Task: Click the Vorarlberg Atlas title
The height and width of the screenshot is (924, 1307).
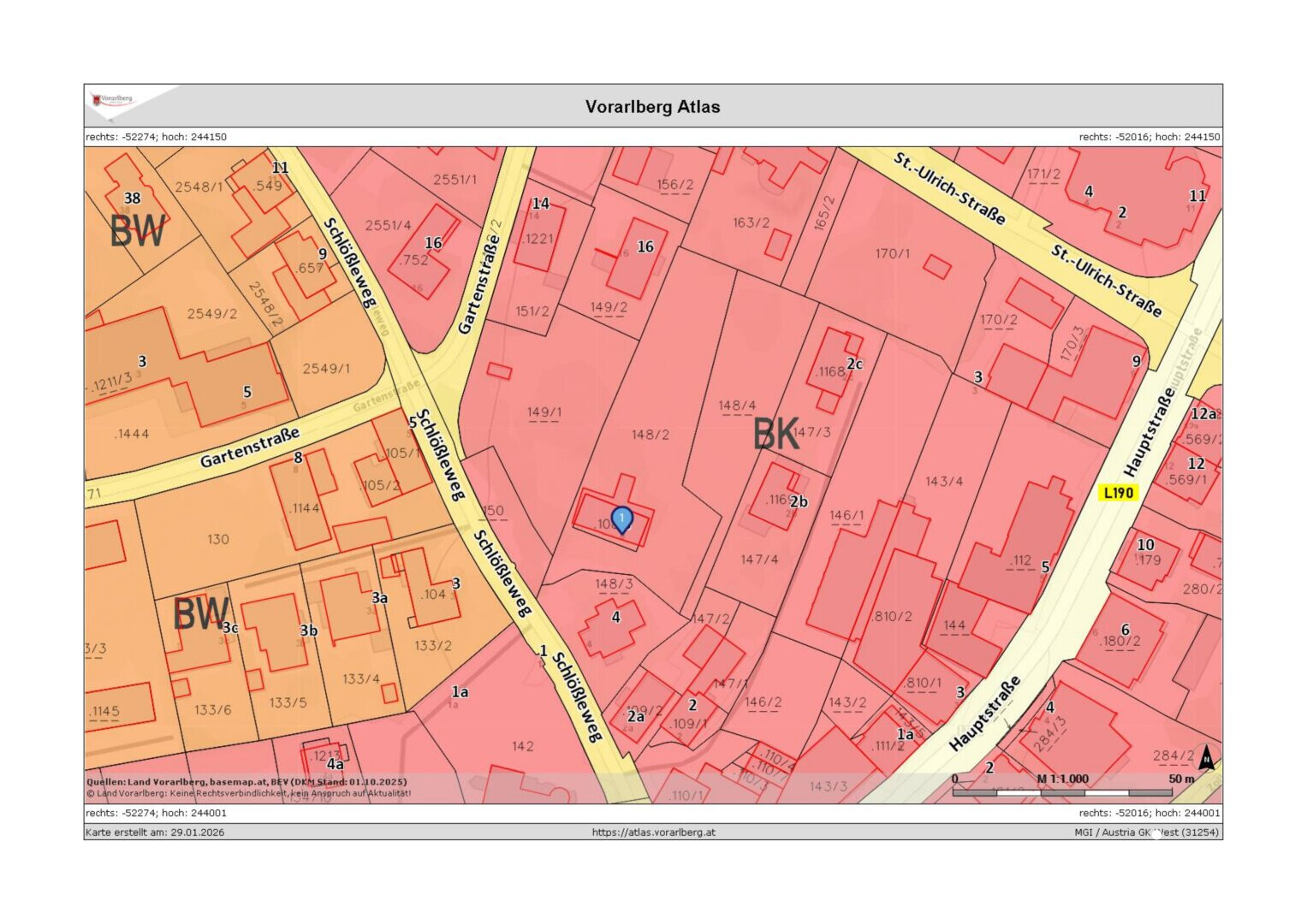Action: (x=652, y=107)
